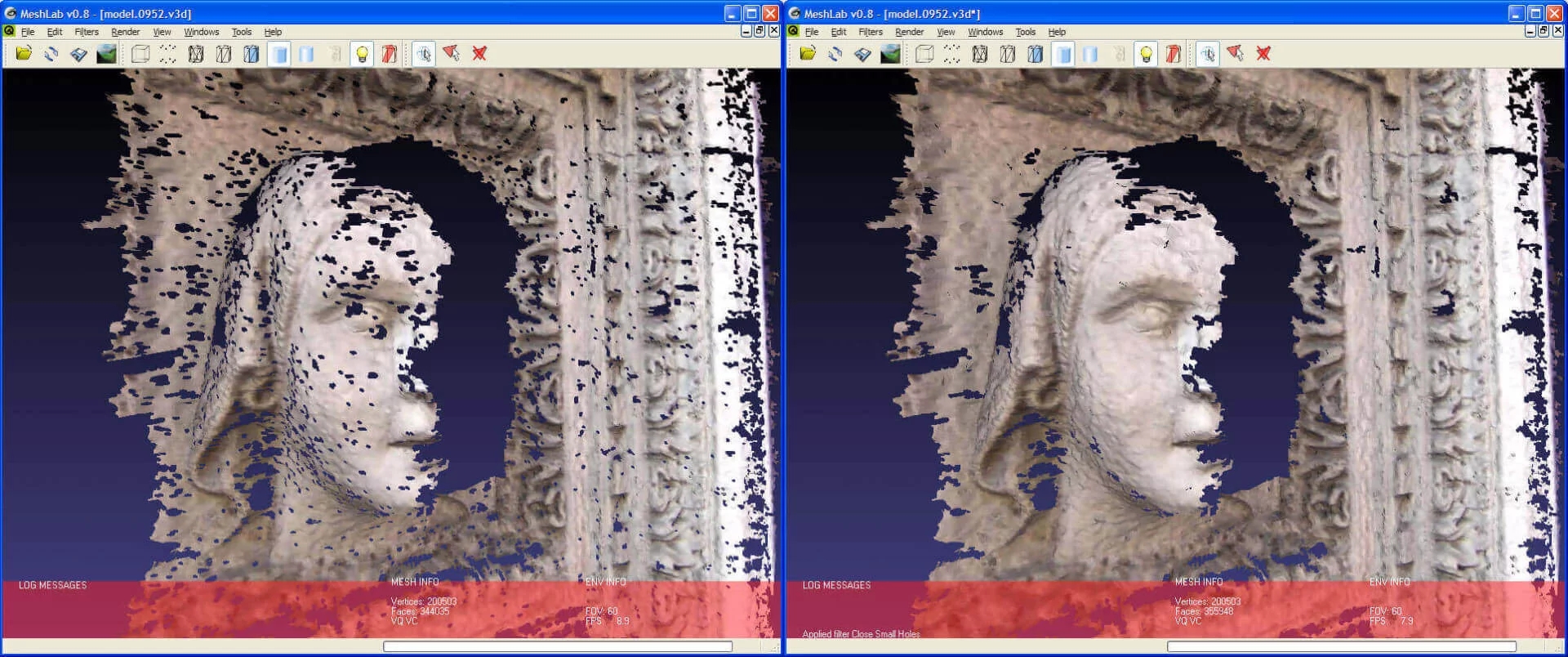Open the Tools menu in left window
This screenshot has width=1568, height=657.
pyautogui.click(x=242, y=32)
